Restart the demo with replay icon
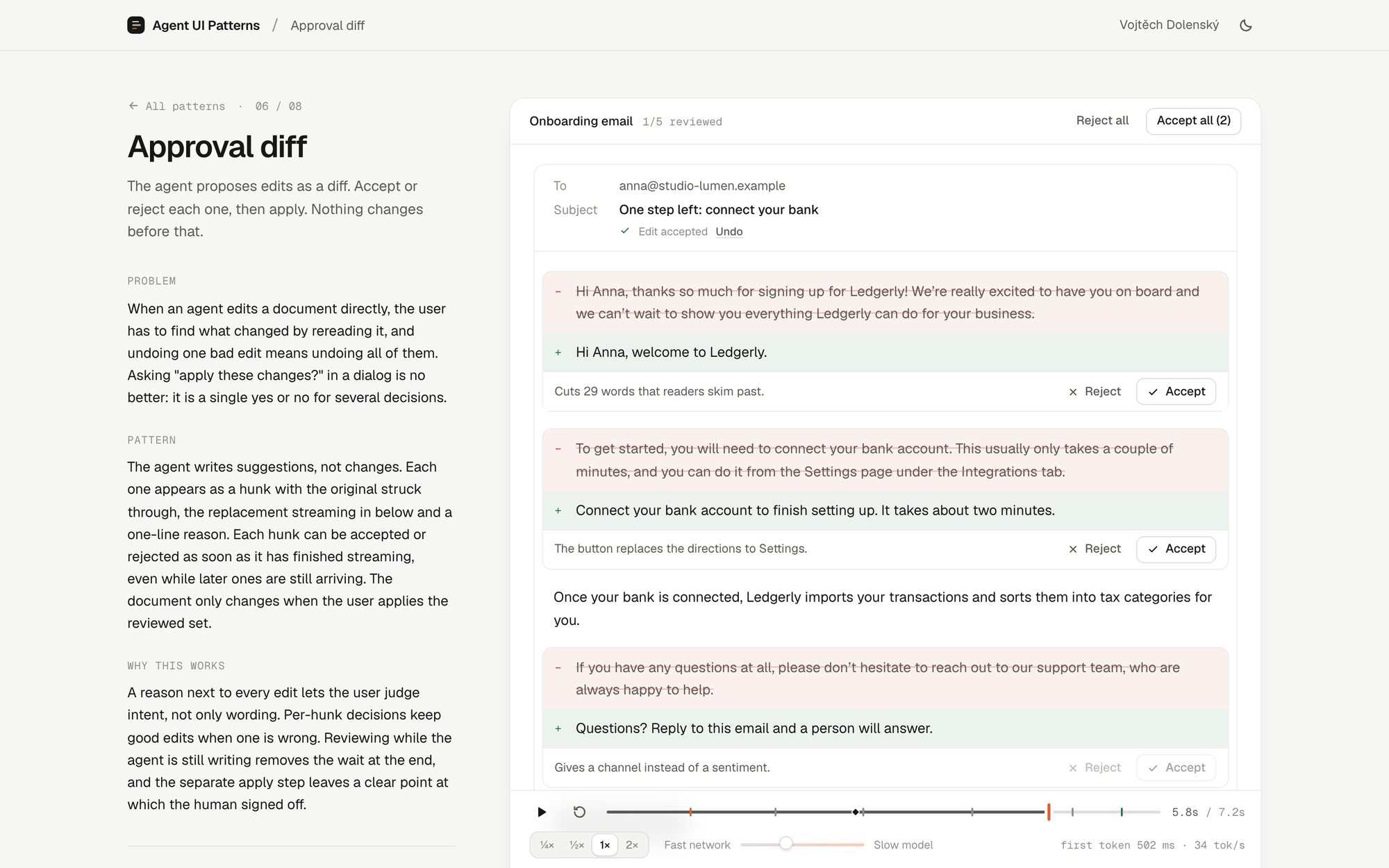The image size is (1389, 868). coord(579,812)
